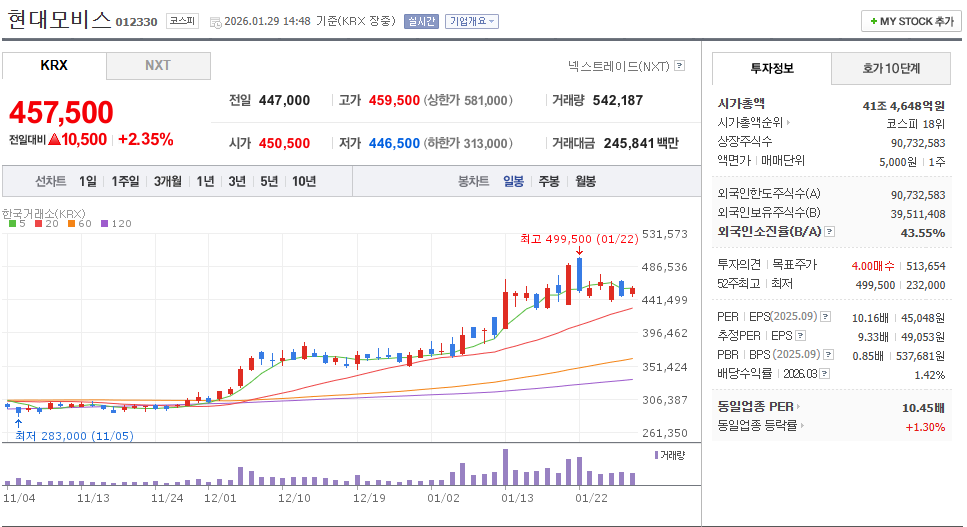
Task: Select the 5년 line chart period
Action: (x=269, y=181)
